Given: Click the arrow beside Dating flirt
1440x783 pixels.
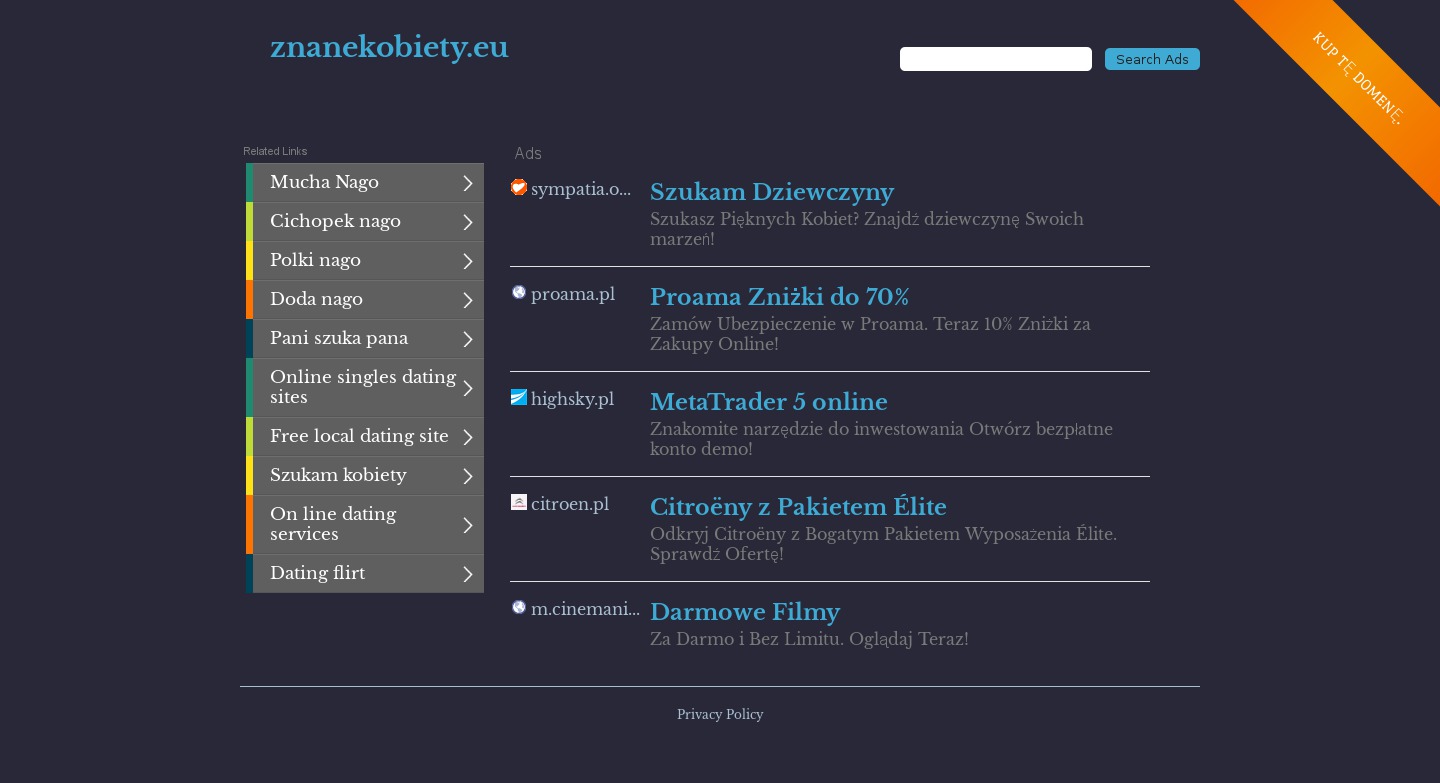Looking at the screenshot, I should click(x=467, y=574).
